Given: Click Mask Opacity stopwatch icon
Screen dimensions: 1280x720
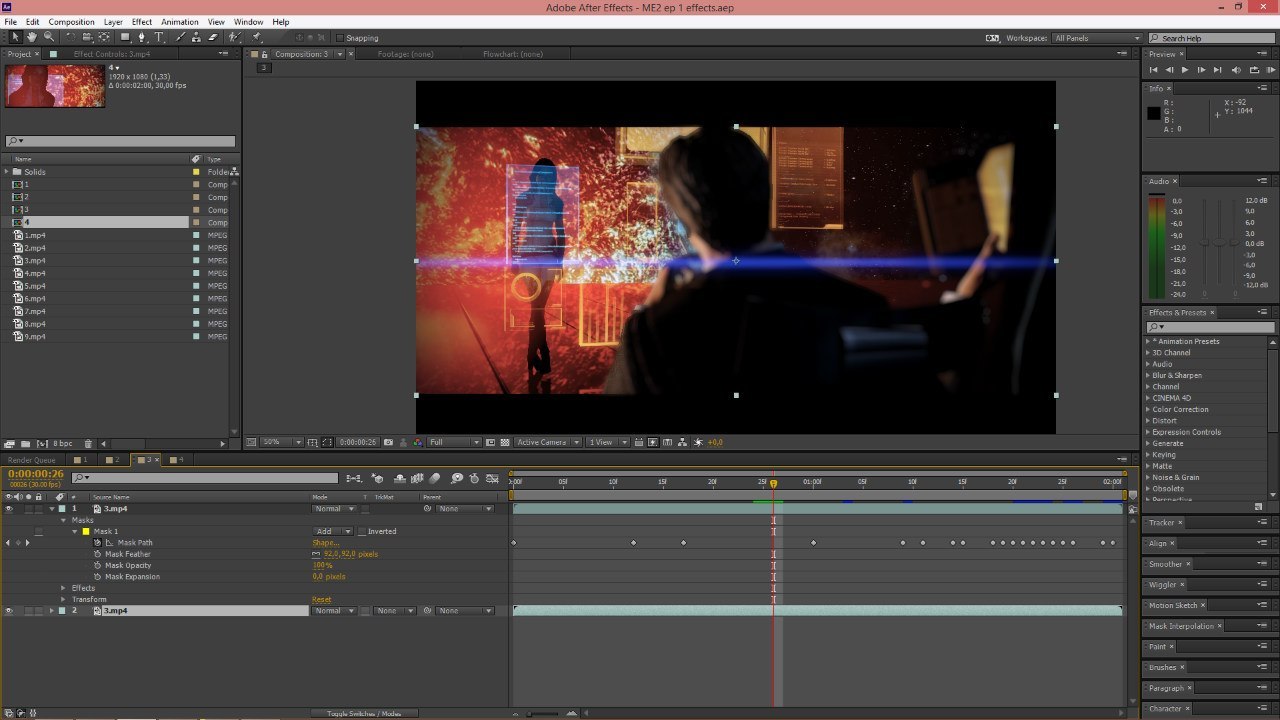Looking at the screenshot, I should pyautogui.click(x=98, y=565).
